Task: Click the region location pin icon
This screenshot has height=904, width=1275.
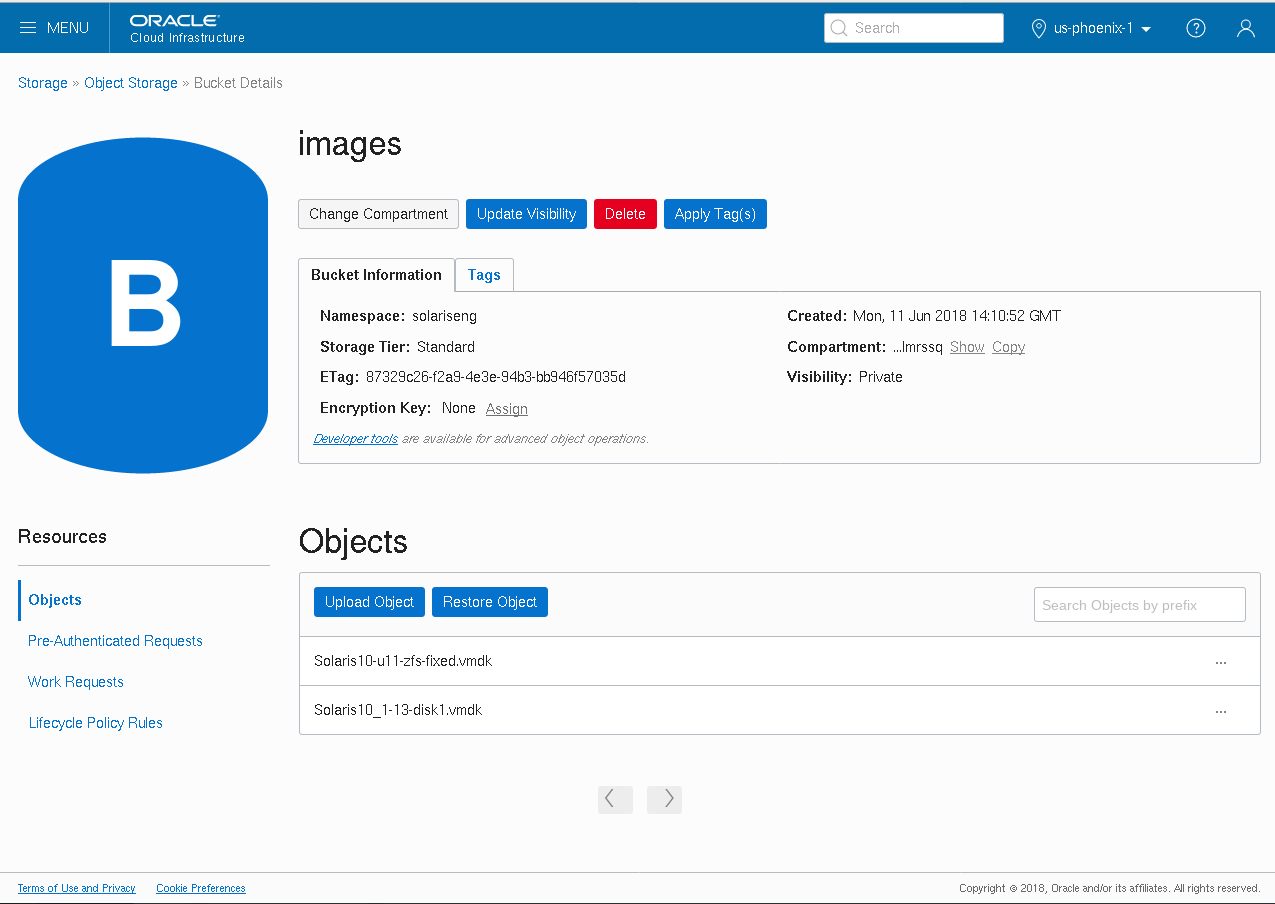Action: pos(1038,28)
